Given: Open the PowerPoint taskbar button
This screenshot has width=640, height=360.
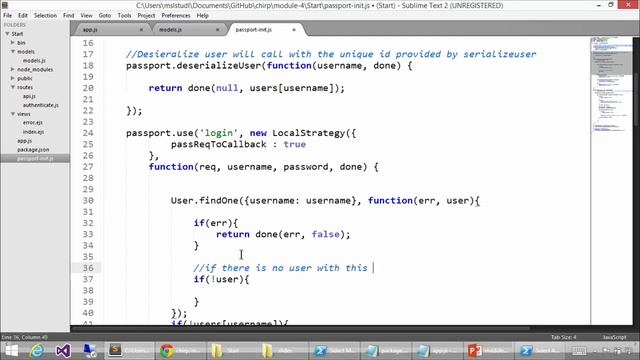Looking at the screenshot, I should [x=487, y=351].
